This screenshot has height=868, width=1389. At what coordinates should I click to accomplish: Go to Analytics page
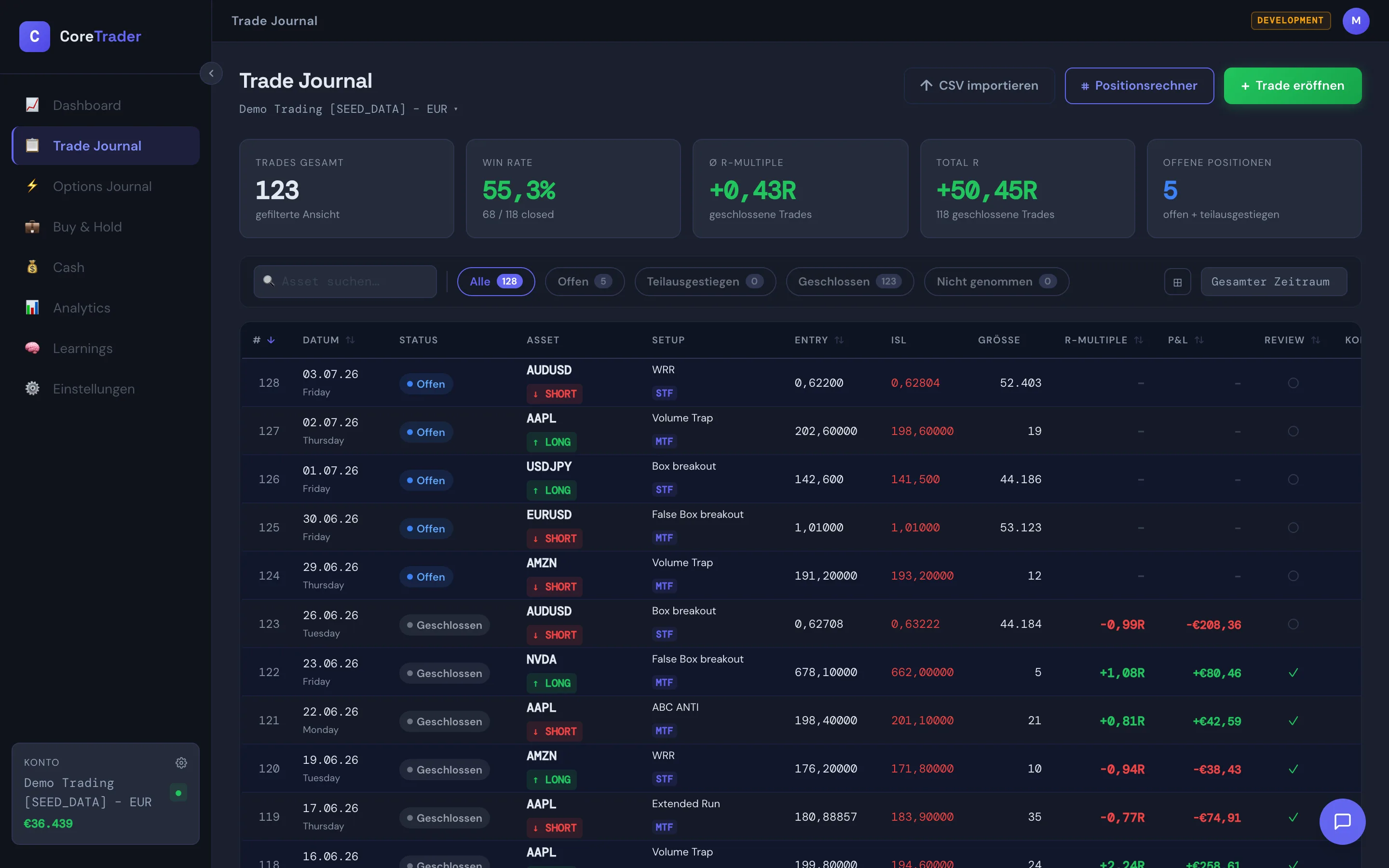106,308
